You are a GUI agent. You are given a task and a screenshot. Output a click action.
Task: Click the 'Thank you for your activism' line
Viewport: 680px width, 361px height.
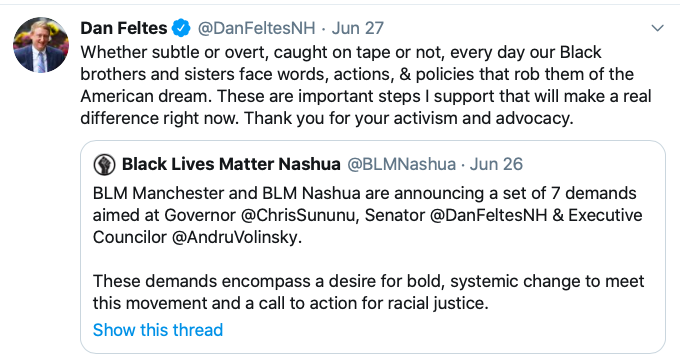pyautogui.click(x=409, y=118)
